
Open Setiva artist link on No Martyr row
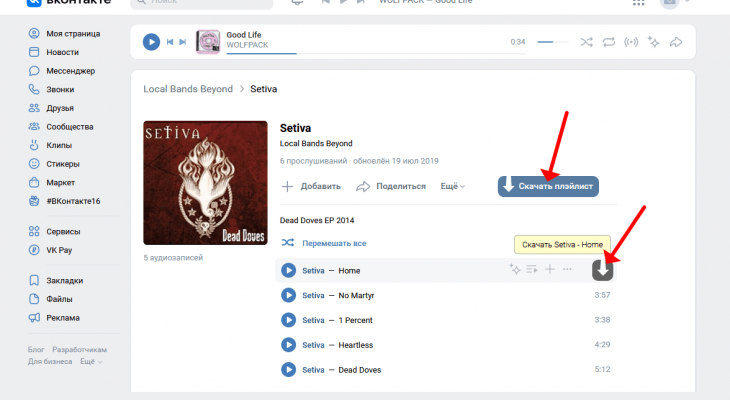pyautogui.click(x=313, y=295)
